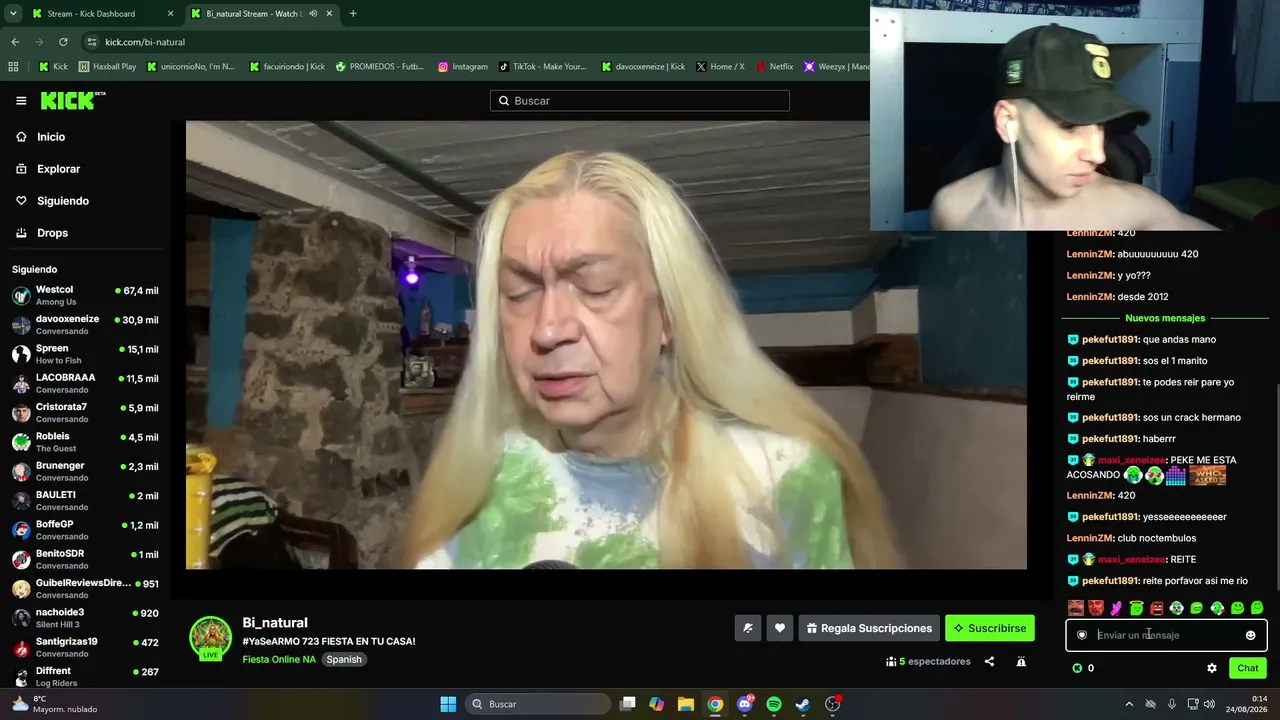Image resolution: width=1280 pixels, height=720 pixels.
Task: Open the site info icon in address bar
Action: (x=92, y=42)
